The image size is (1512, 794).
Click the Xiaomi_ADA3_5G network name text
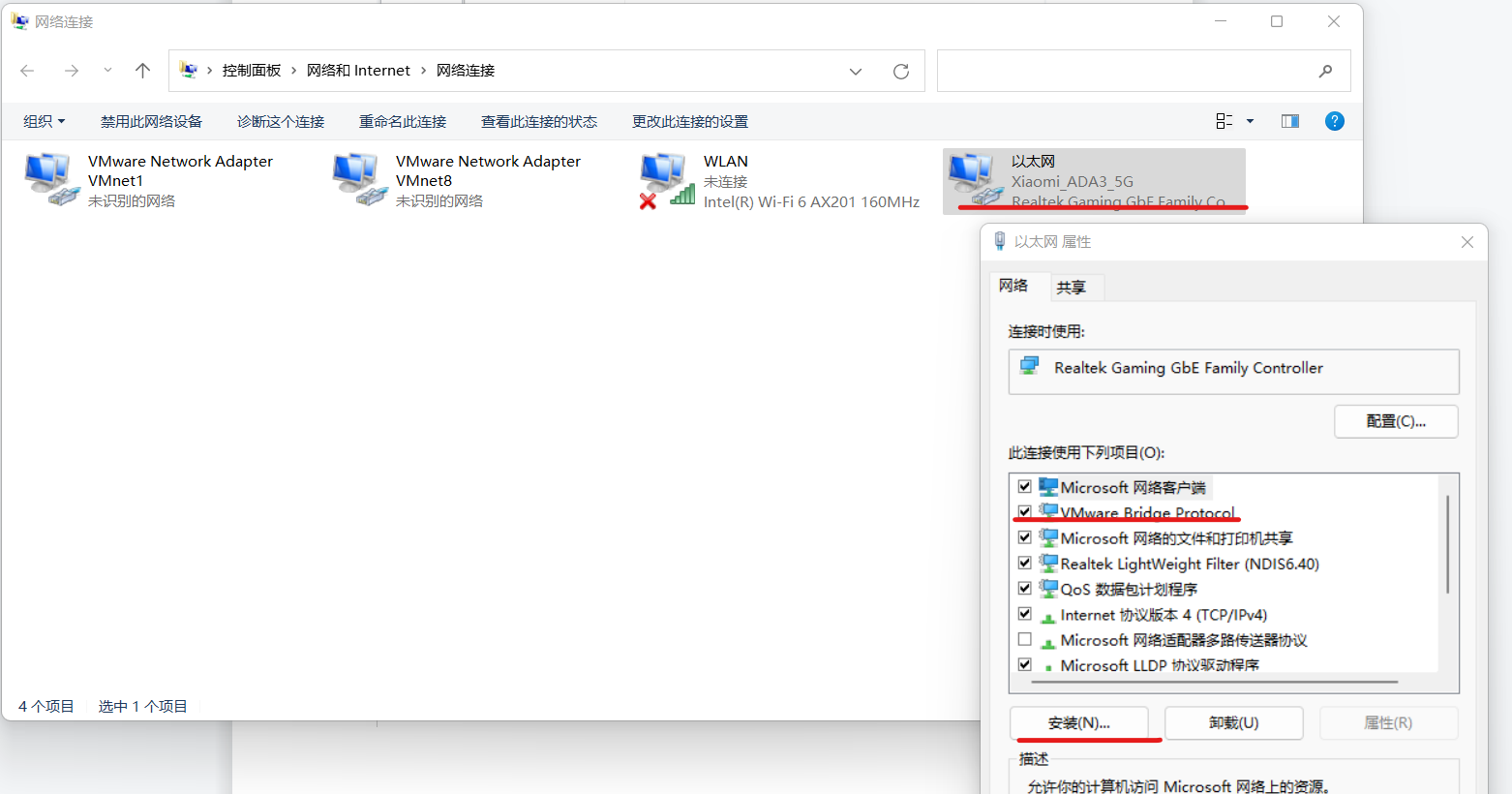click(1073, 181)
